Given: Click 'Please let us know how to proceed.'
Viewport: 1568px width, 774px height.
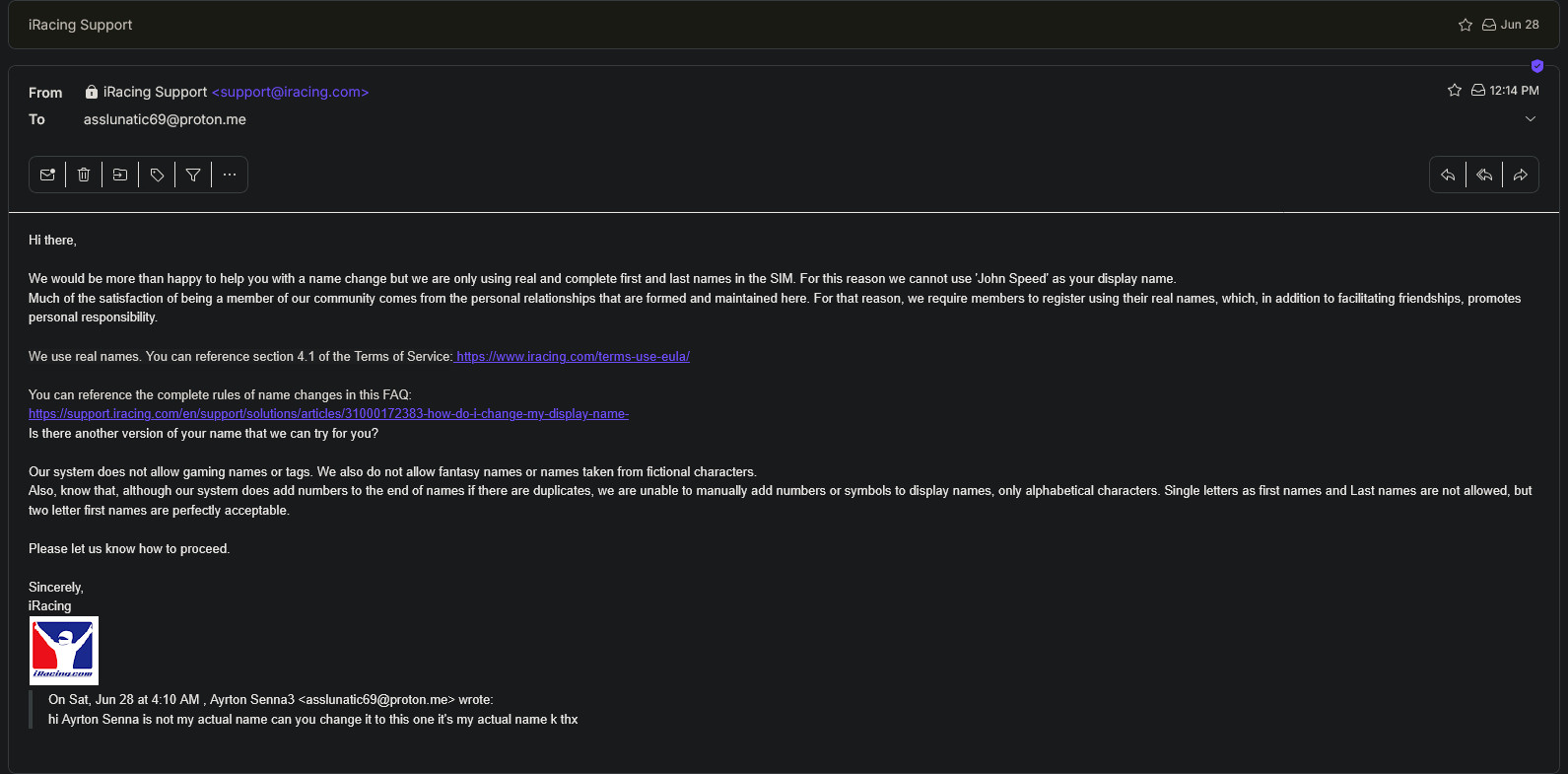Looking at the screenshot, I should click(x=129, y=549).
